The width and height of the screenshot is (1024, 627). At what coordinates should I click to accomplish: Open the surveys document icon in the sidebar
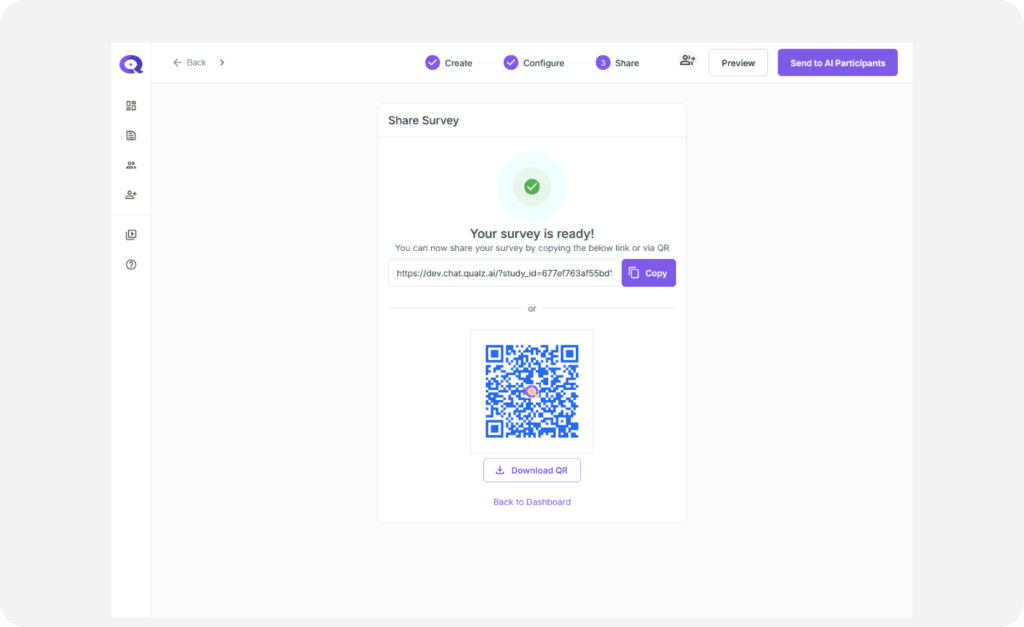pyautogui.click(x=131, y=135)
